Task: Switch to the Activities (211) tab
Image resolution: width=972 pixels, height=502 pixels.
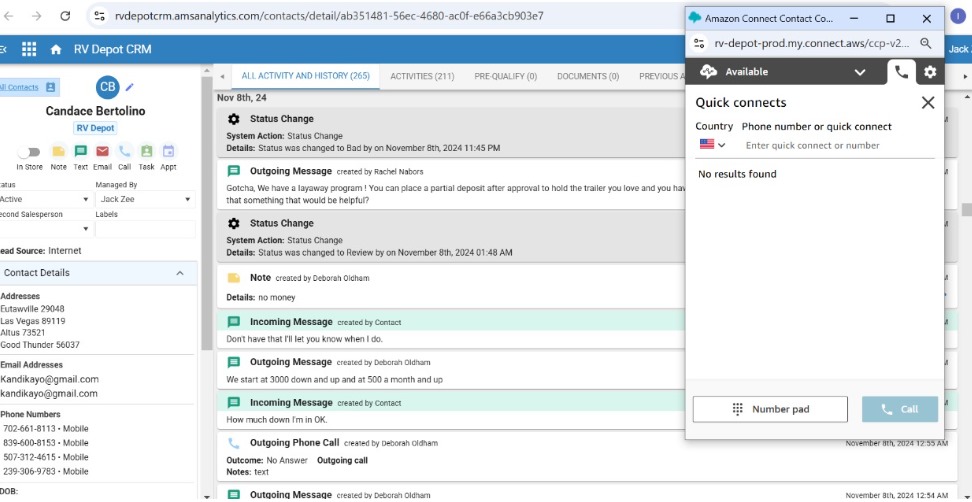Action: pos(422,76)
